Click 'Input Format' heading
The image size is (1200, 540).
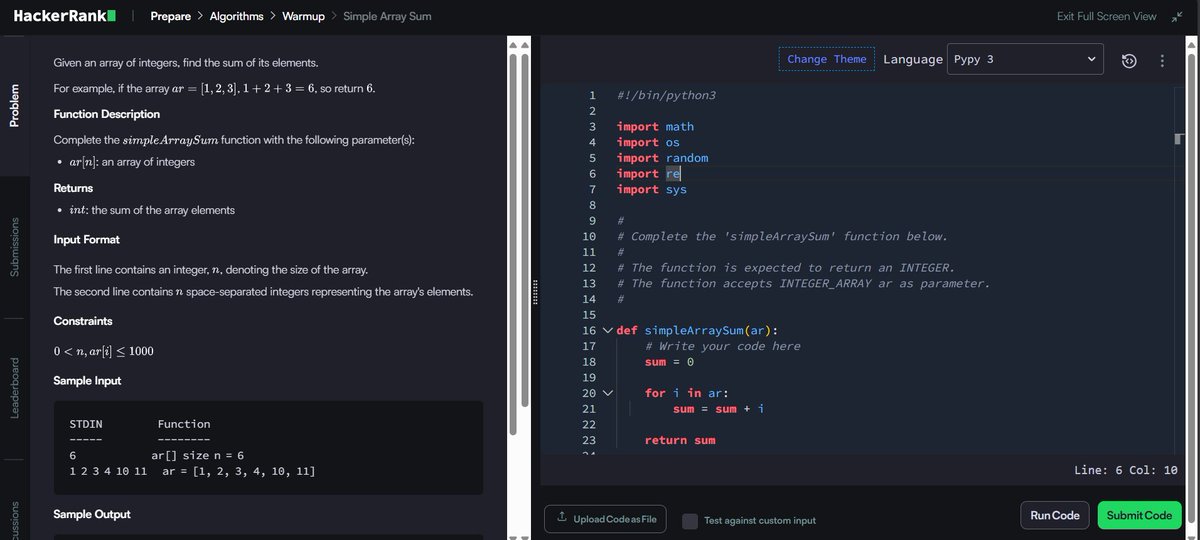(87, 240)
